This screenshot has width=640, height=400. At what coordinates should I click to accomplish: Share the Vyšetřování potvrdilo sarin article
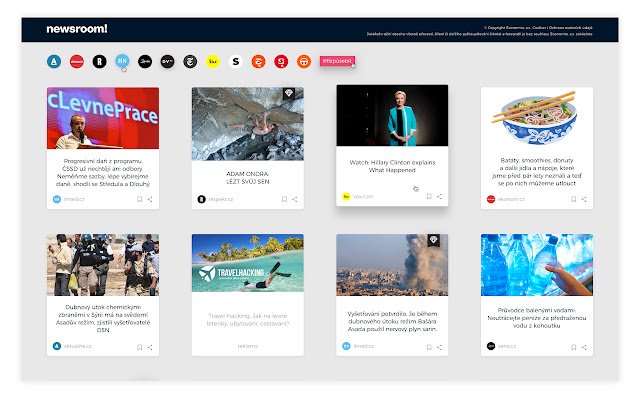[x=440, y=347]
